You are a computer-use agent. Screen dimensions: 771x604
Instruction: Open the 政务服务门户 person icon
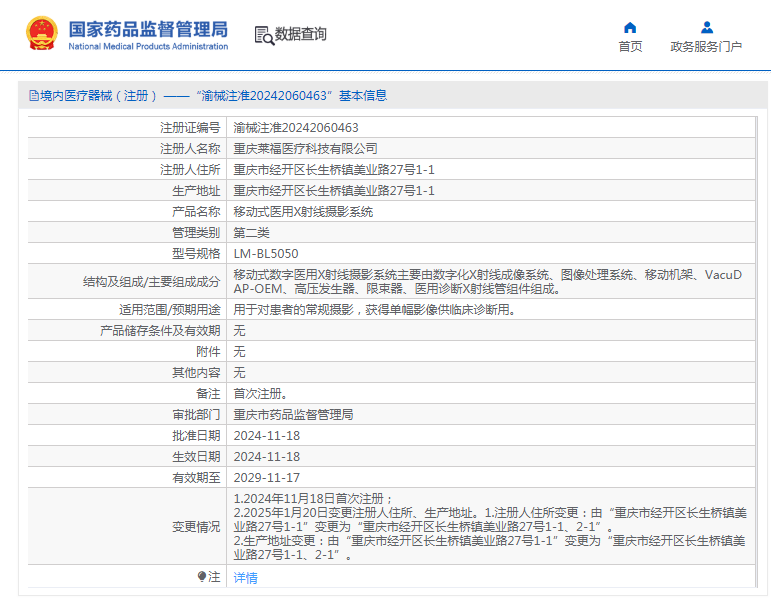tap(707, 27)
